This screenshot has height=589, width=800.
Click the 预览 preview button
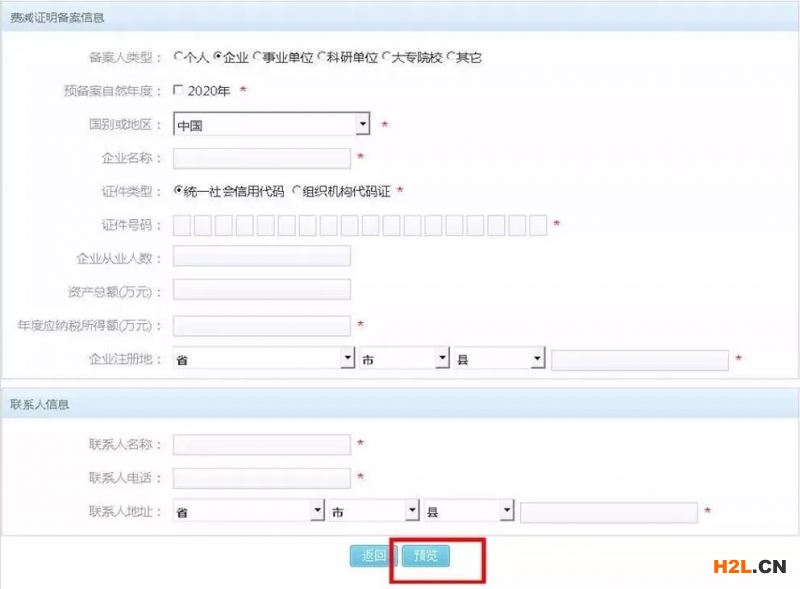click(425, 556)
